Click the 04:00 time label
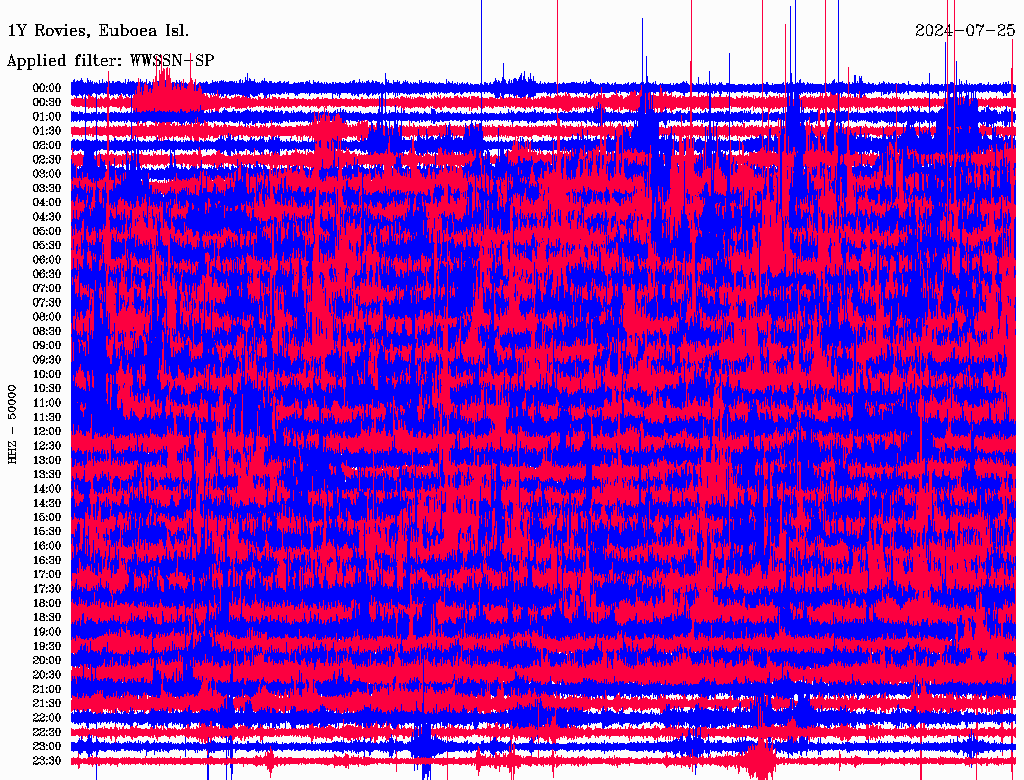Screen dimensions: 1024x780 click(x=47, y=203)
